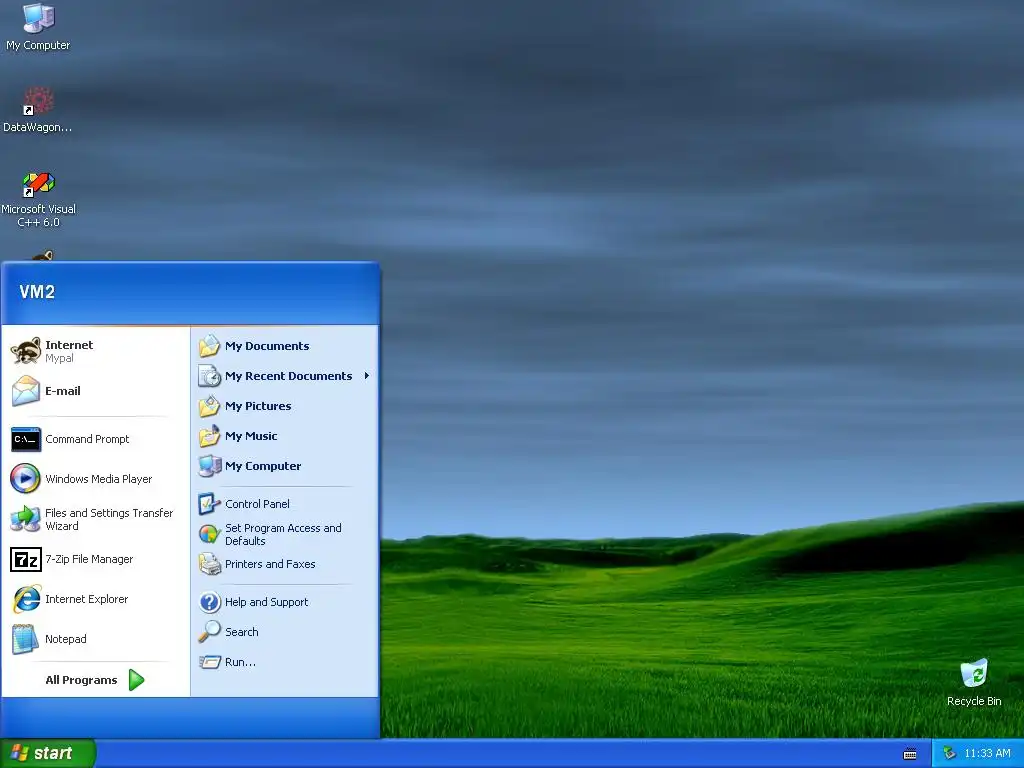The image size is (1024, 768).
Task: Click the Help and Support question icon
Action: click(x=210, y=602)
